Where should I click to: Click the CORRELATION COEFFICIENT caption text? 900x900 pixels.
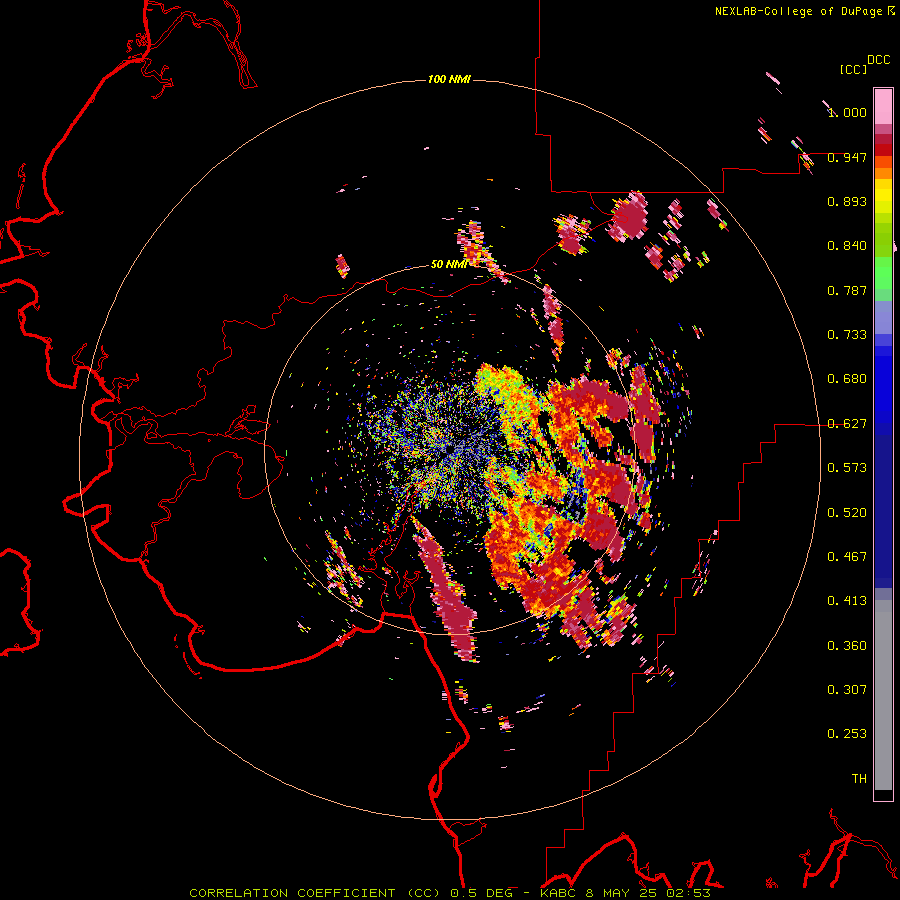pos(292,893)
